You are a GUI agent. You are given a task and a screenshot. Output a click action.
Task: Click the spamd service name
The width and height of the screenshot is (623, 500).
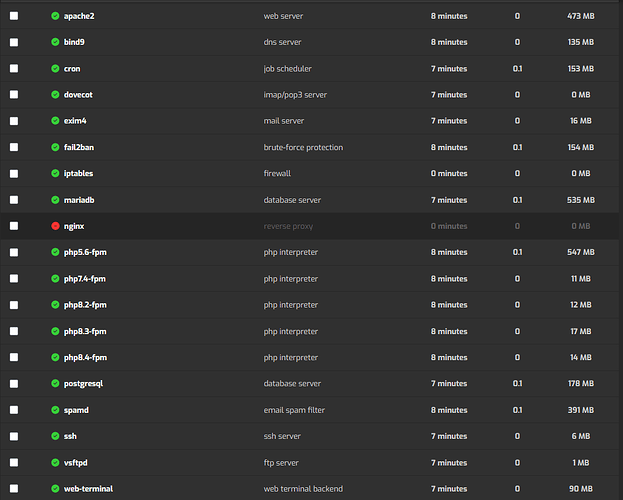tap(77, 410)
